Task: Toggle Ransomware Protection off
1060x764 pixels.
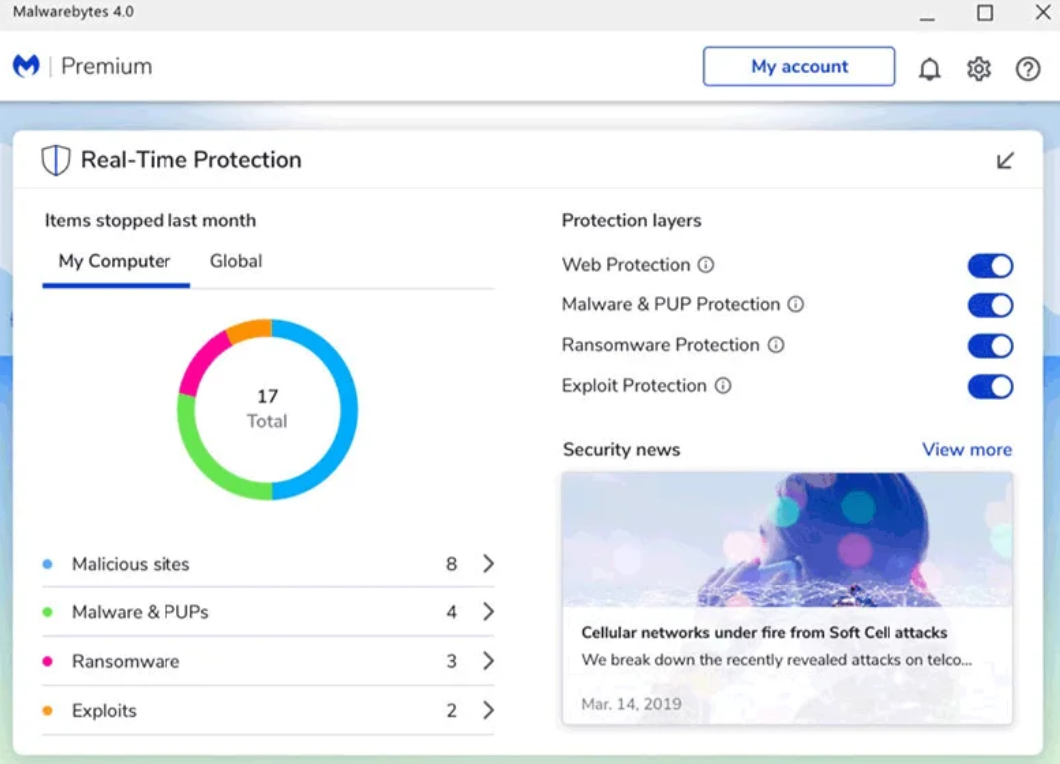Action: pyautogui.click(x=990, y=346)
